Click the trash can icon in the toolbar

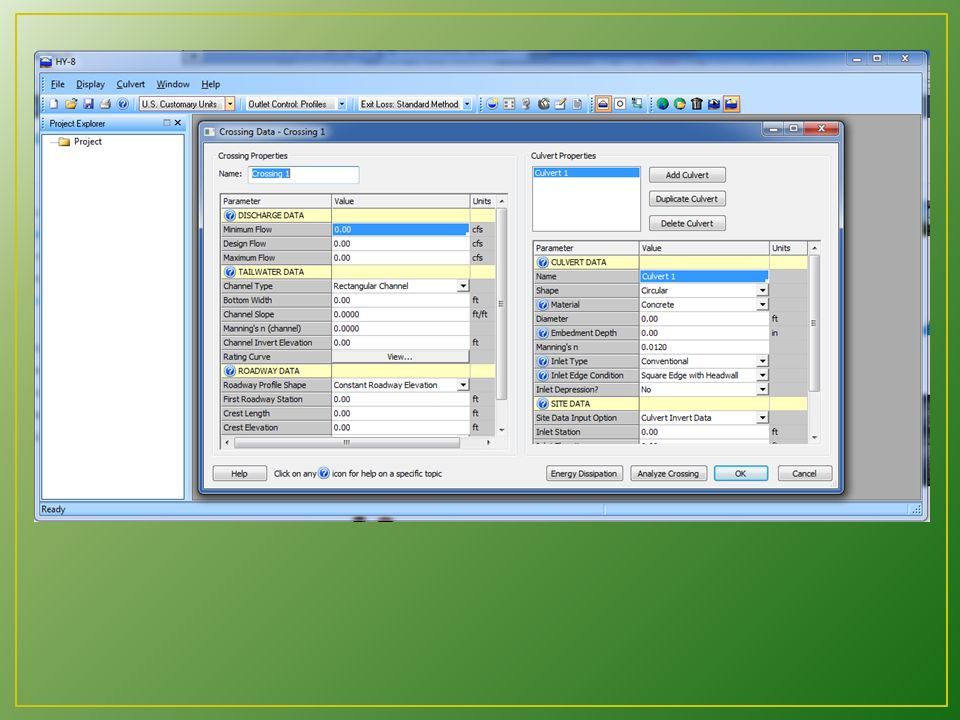pyautogui.click(x=697, y=104)
